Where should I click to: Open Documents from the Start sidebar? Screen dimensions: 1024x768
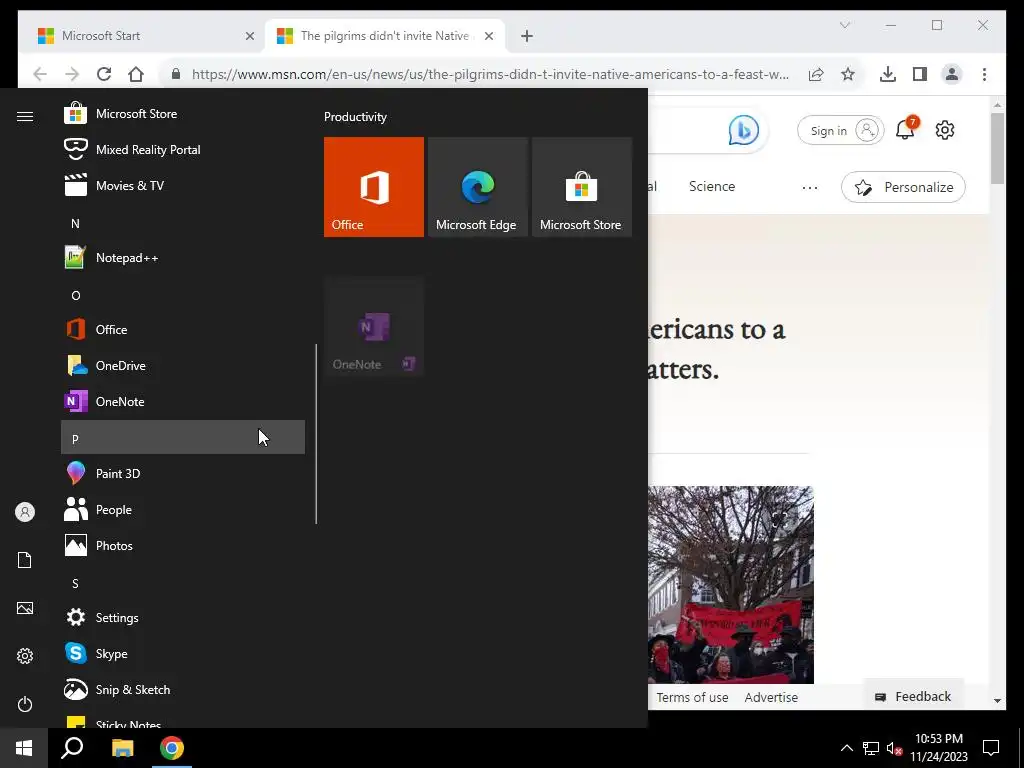[25, 560]
